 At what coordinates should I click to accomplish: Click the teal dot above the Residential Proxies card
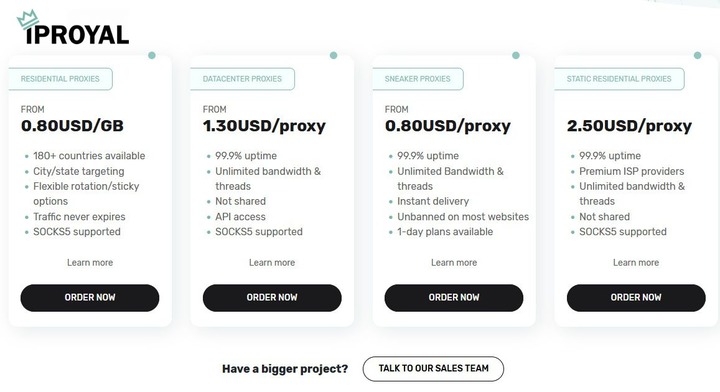[152, 56]
